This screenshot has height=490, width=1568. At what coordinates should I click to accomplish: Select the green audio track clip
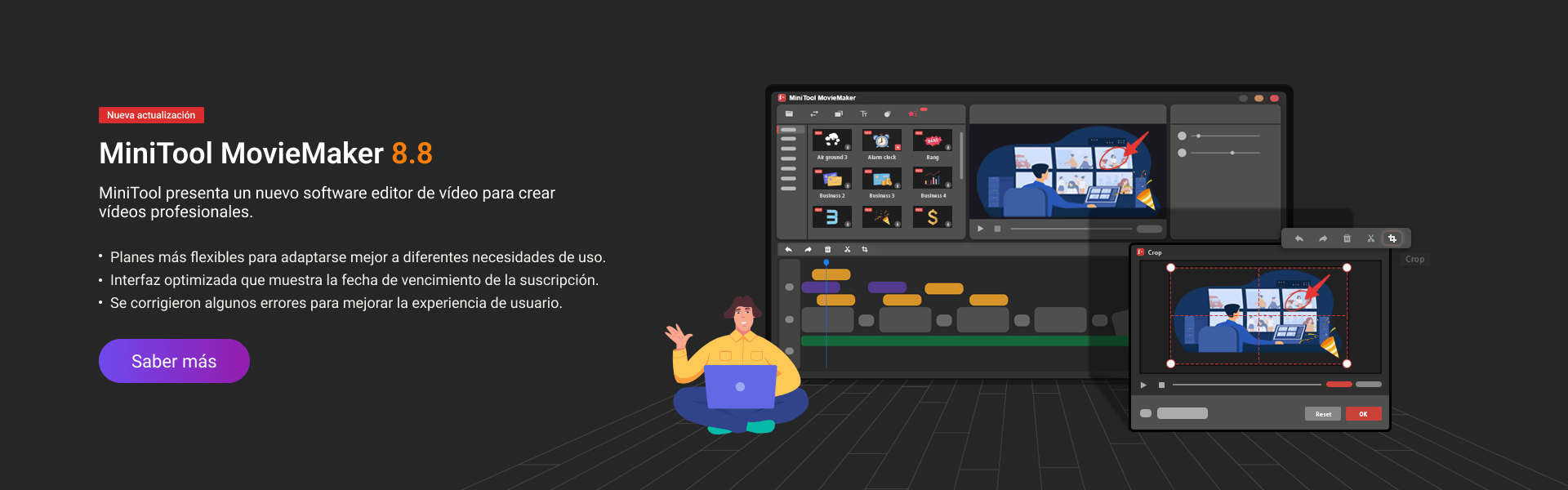(964, 341)
